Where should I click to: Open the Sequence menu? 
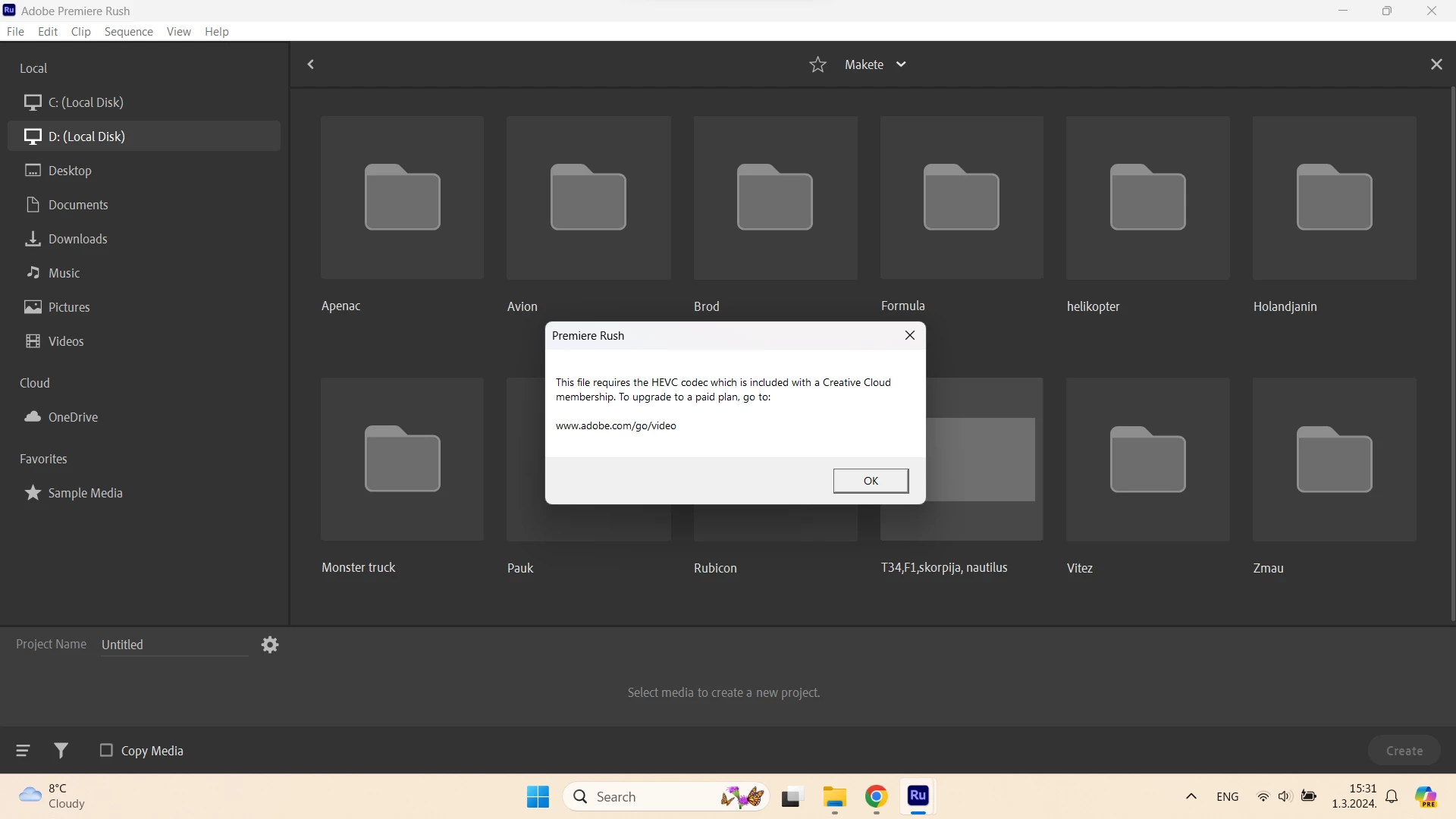[x=128, y=31]
